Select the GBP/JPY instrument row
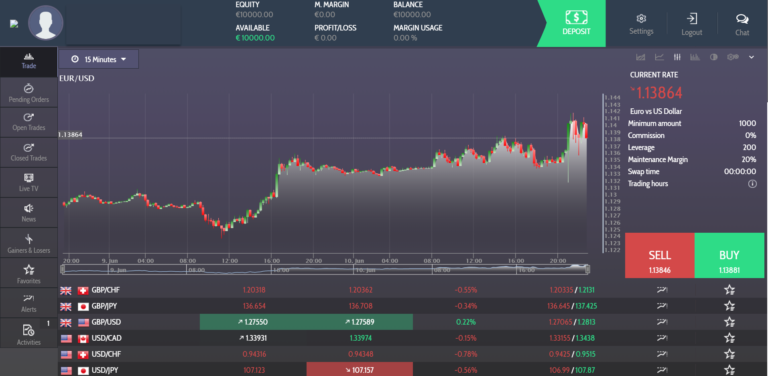Screen dimensions: 768x376 (412, 306)
